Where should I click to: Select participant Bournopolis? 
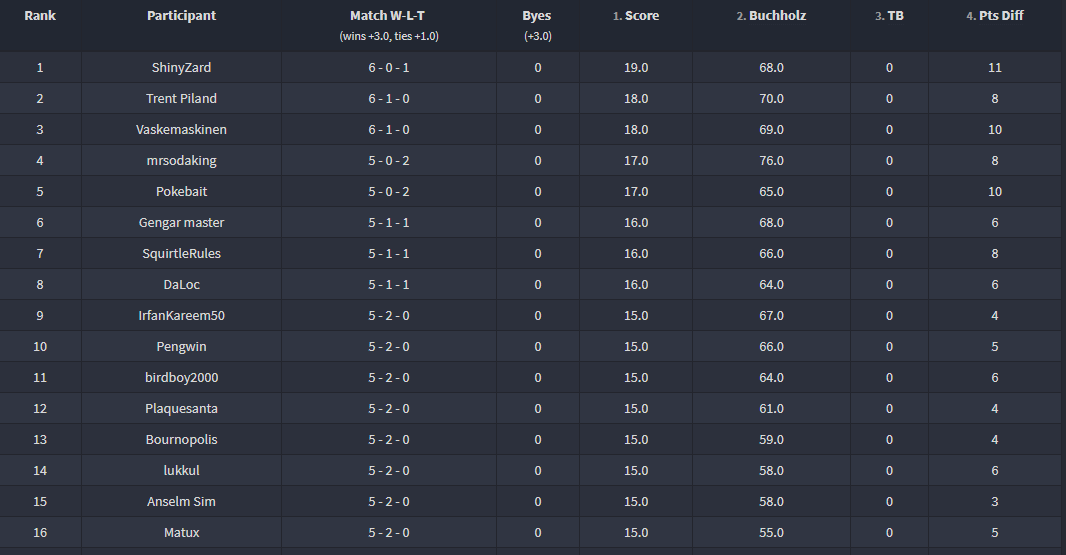182,439
